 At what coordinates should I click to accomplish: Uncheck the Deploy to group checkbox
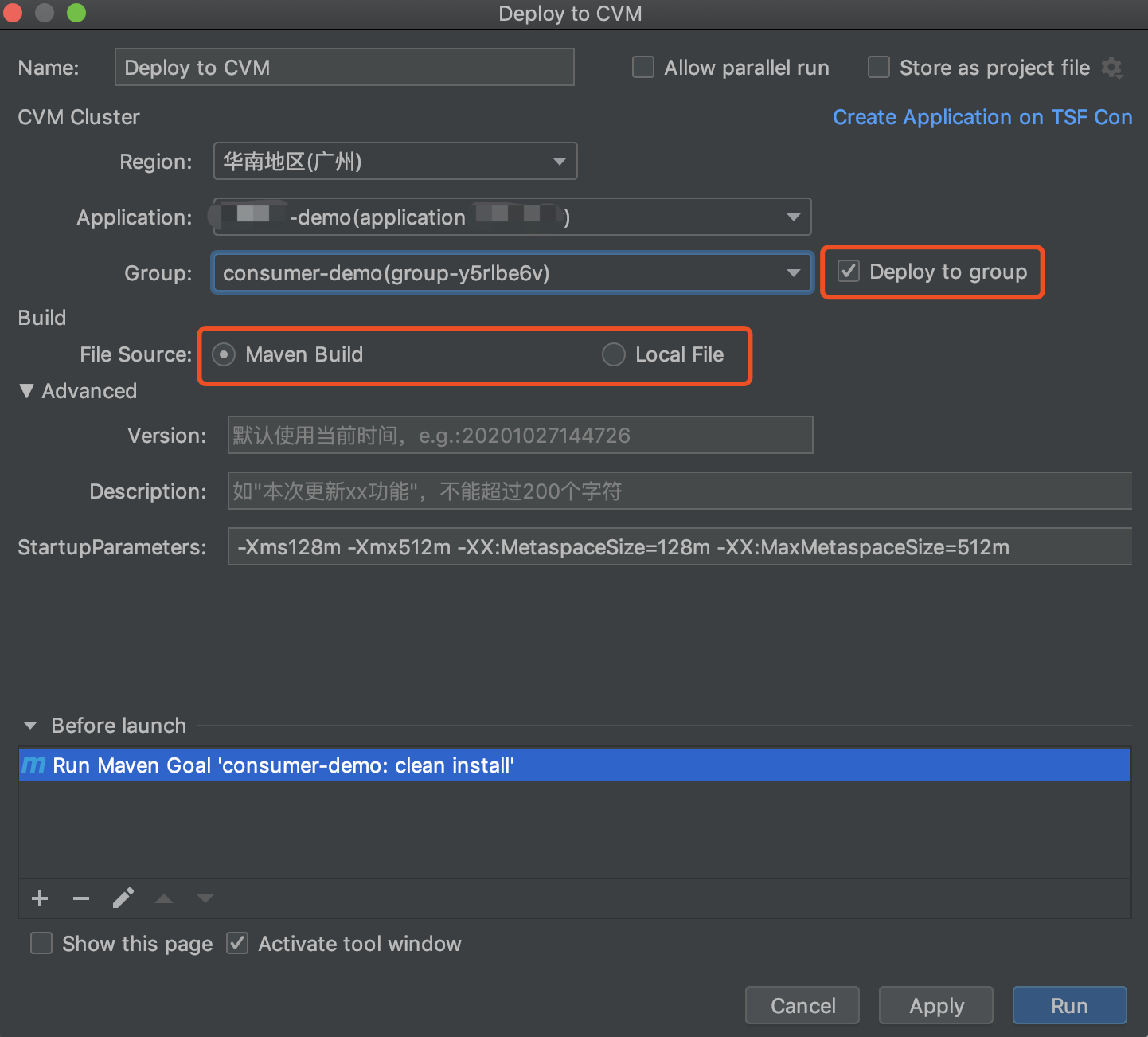tap(849, 272)
